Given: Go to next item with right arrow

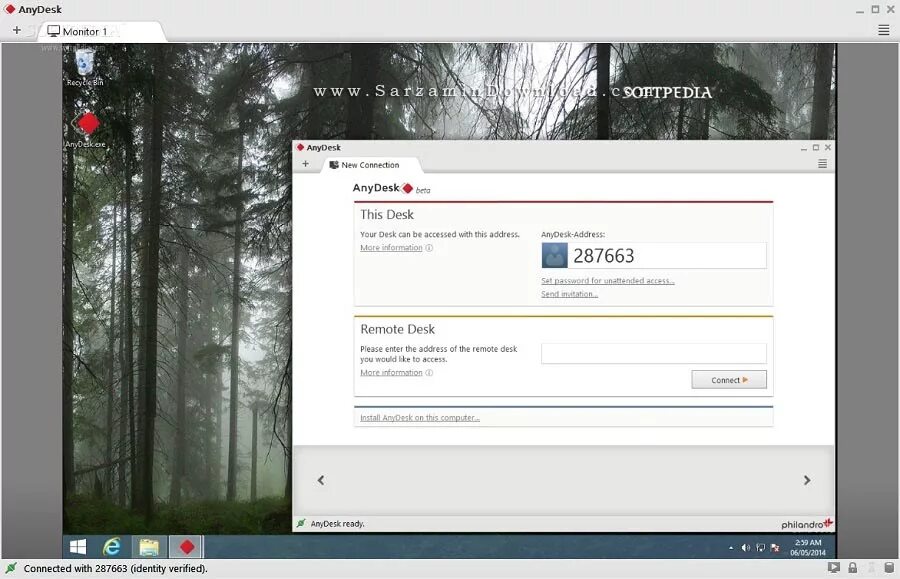Looking at the screenshot, I should [x=806, y=480].
